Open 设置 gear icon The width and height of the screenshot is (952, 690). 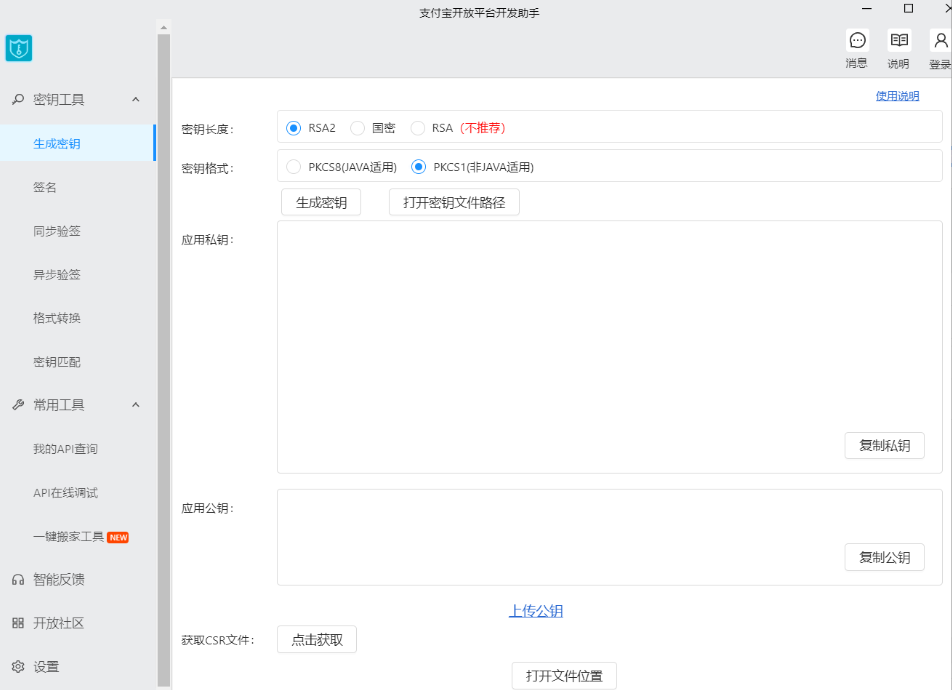17,667
